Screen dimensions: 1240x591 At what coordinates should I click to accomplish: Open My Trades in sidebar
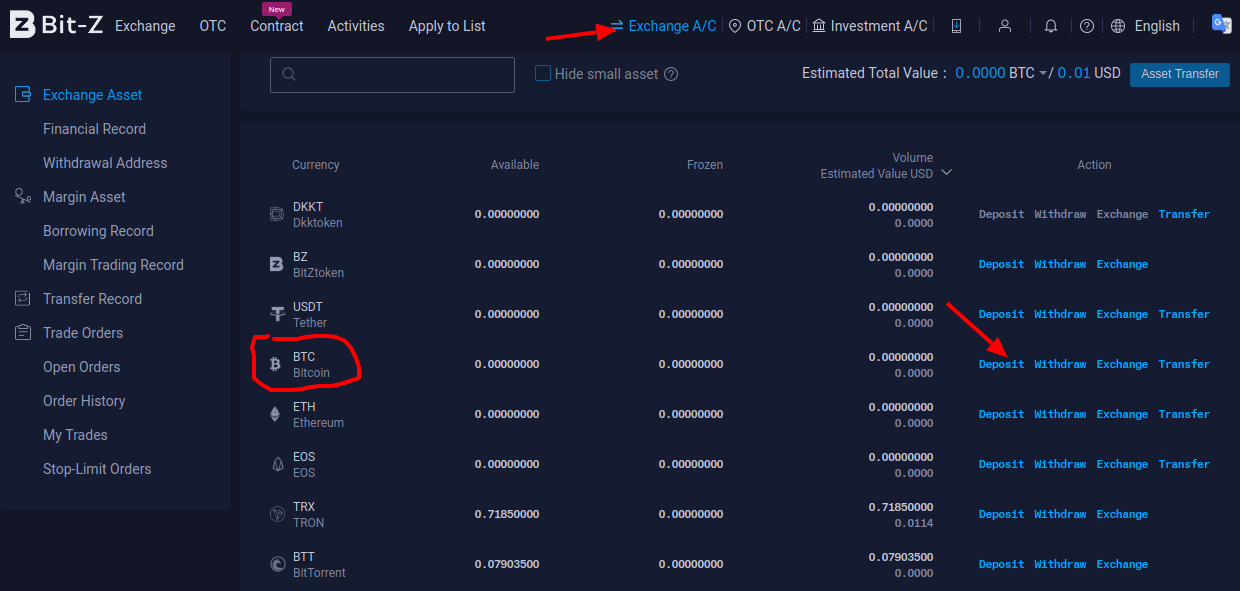point(75,435)
